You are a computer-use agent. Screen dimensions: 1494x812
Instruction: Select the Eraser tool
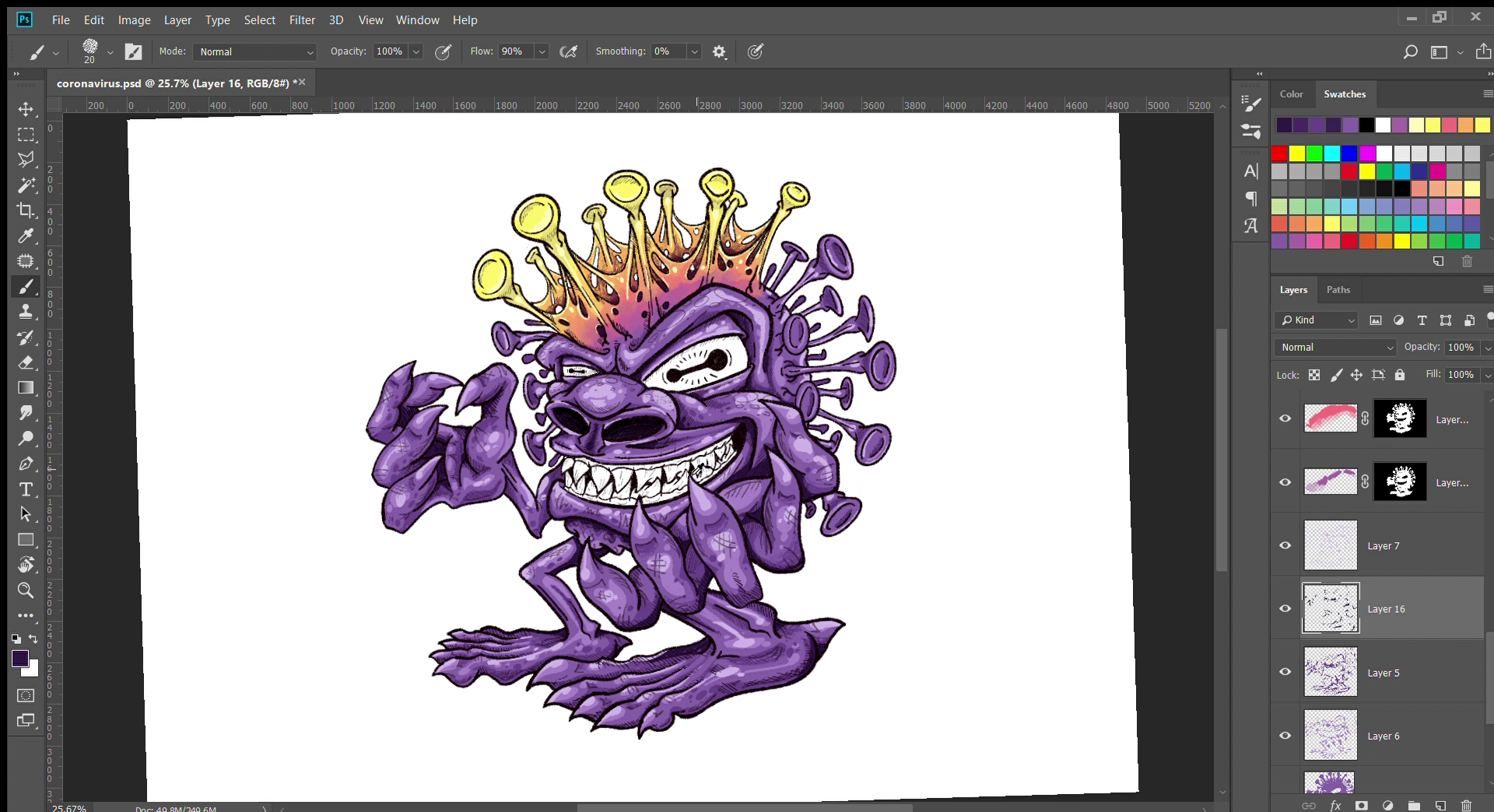click(26, 362)
